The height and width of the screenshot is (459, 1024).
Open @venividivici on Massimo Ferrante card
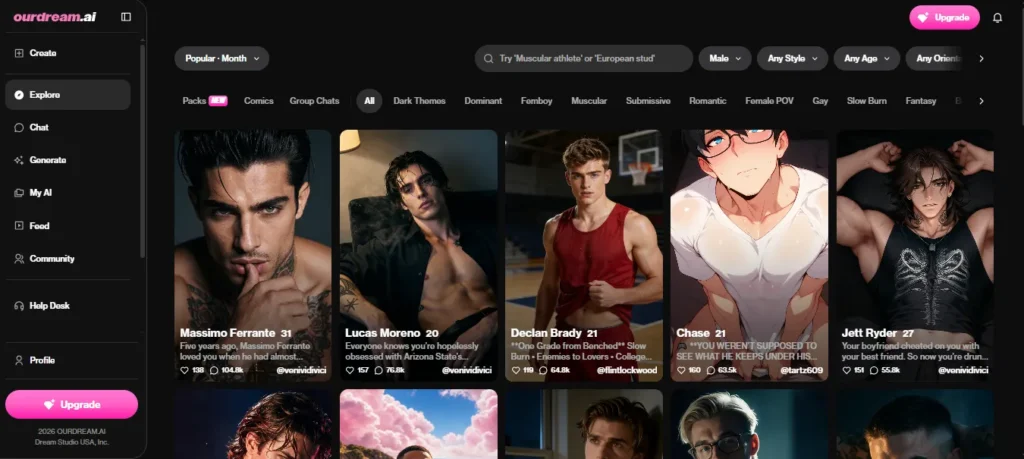(301, 370)
